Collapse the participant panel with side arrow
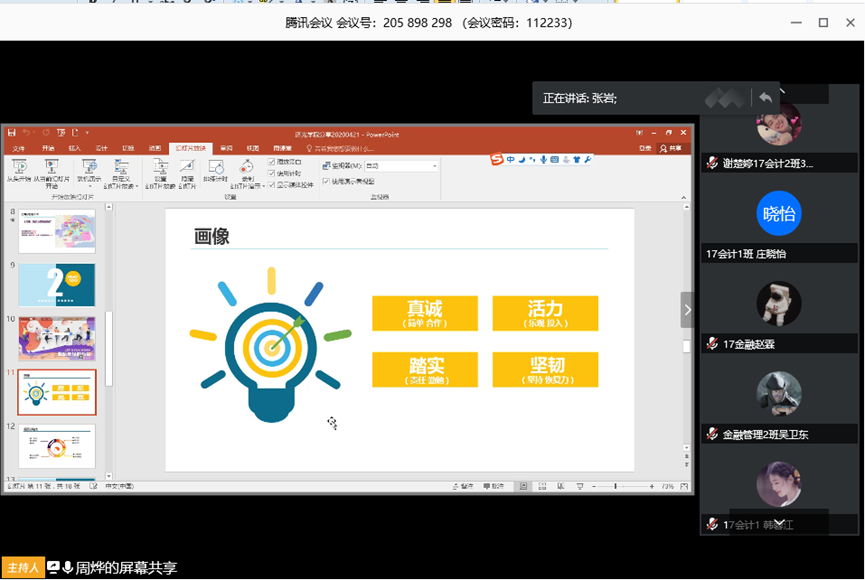Screen dimensions: 865x580 (x=687, y=310)
